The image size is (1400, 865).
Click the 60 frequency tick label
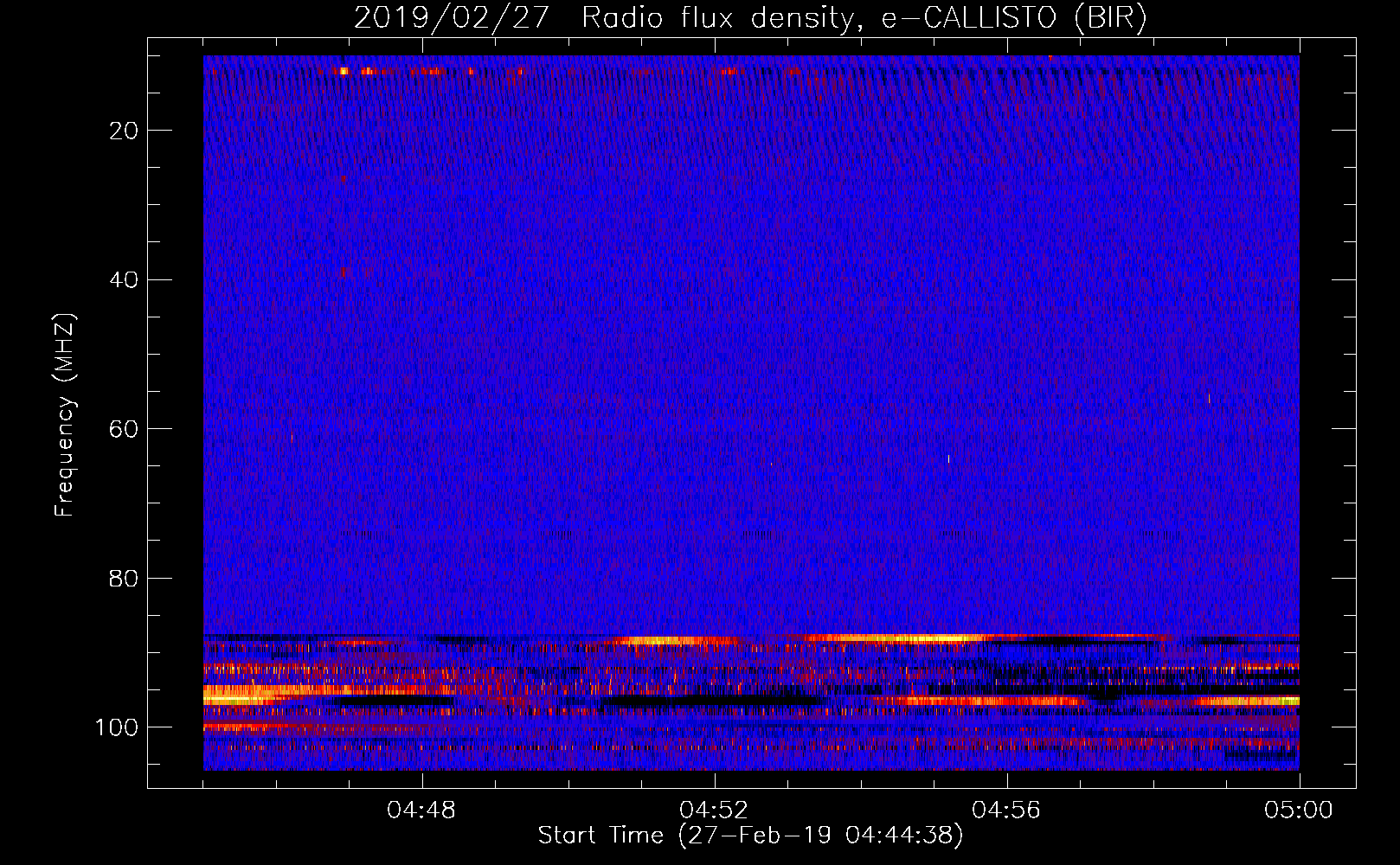pos(125,429)
